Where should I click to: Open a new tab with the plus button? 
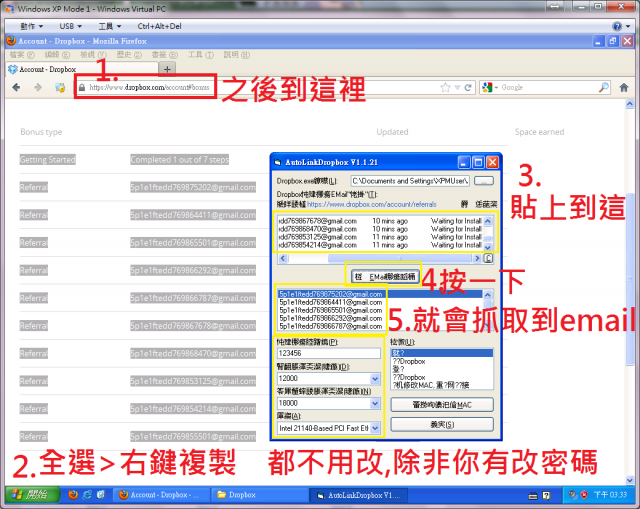coord(167,69)
